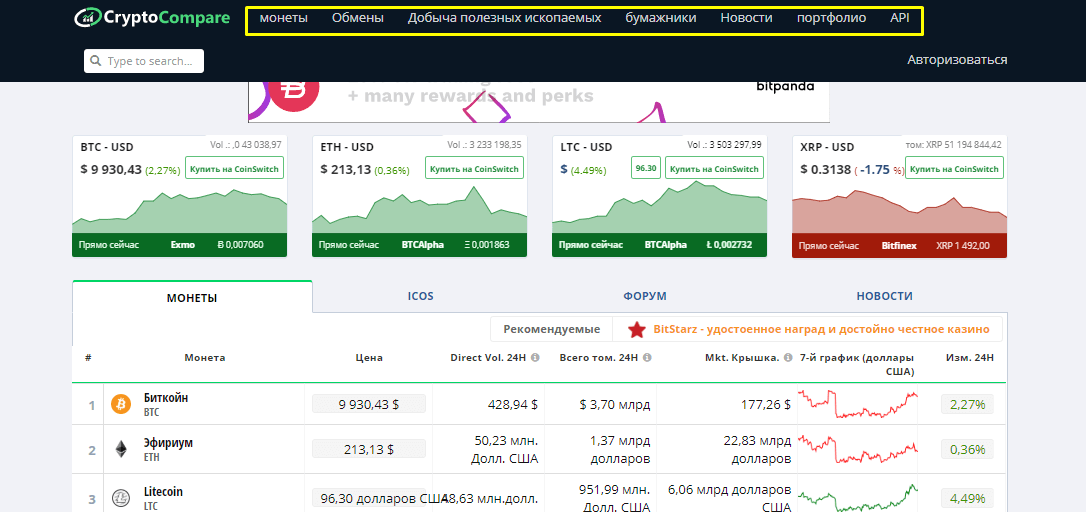The width and height of the screenshot is (1086, 512).
Task: Click the ETH - USD chart area
Action: tap(420, 209)
